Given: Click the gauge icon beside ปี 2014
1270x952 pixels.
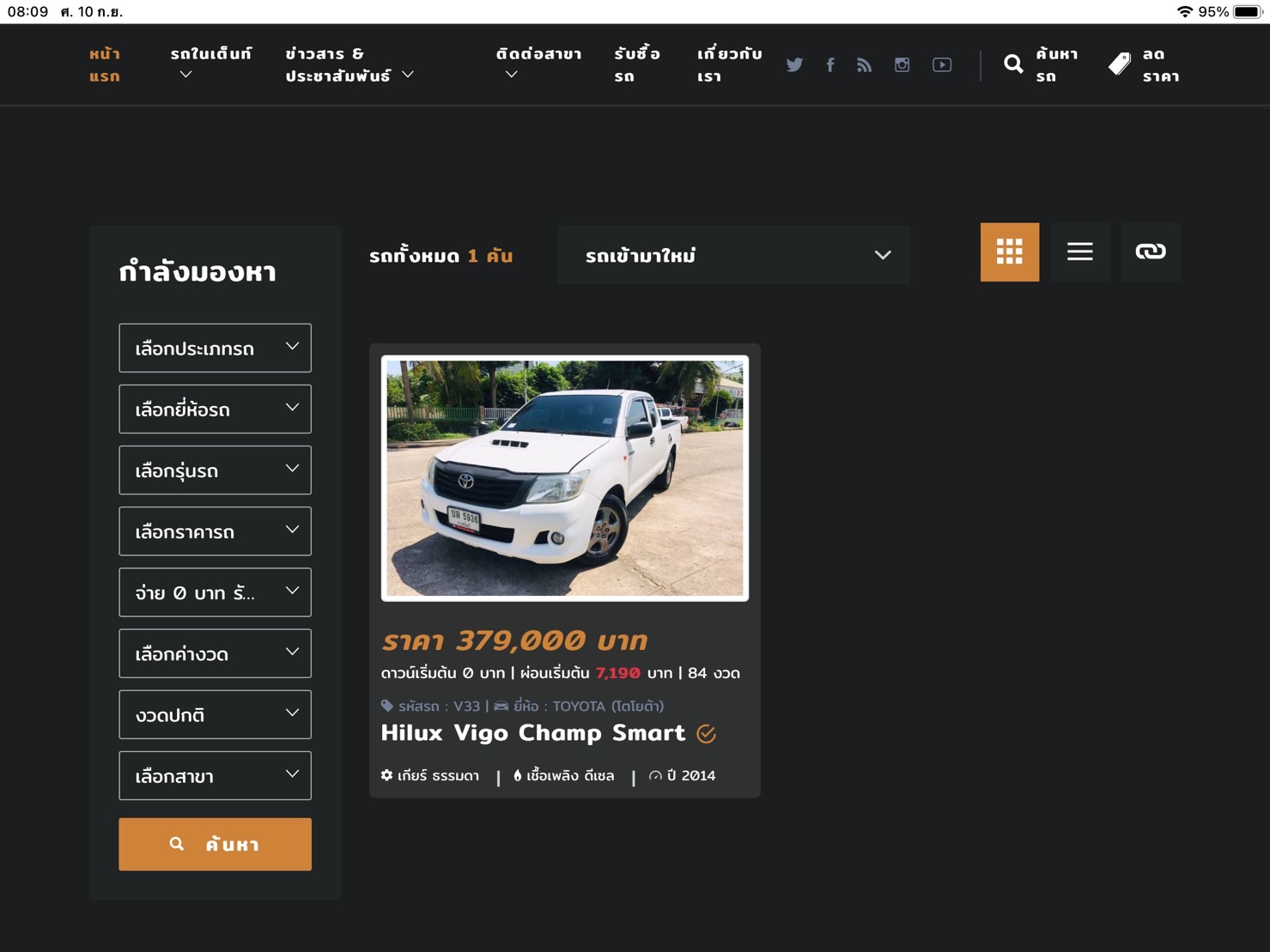Looking at the screenshot, I should pyautogui.click(x=655, y=776).
